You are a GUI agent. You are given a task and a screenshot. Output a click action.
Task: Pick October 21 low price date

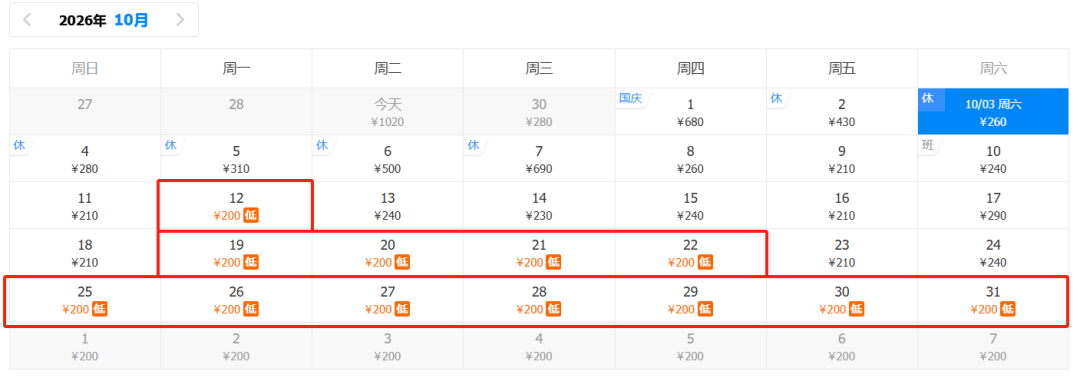[x=539, y=252]
